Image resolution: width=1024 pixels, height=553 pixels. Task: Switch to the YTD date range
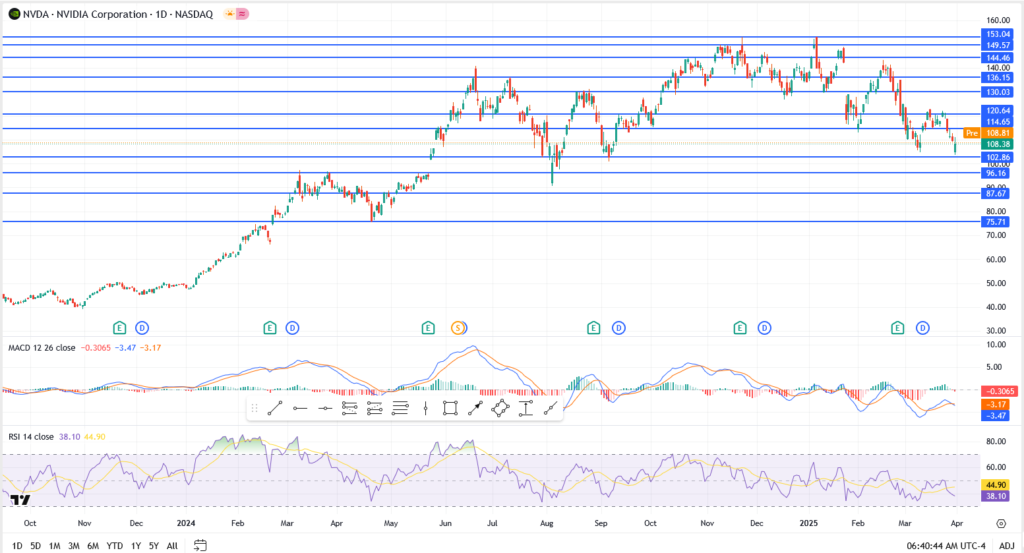pyautogui.click(x=115, y=546)
